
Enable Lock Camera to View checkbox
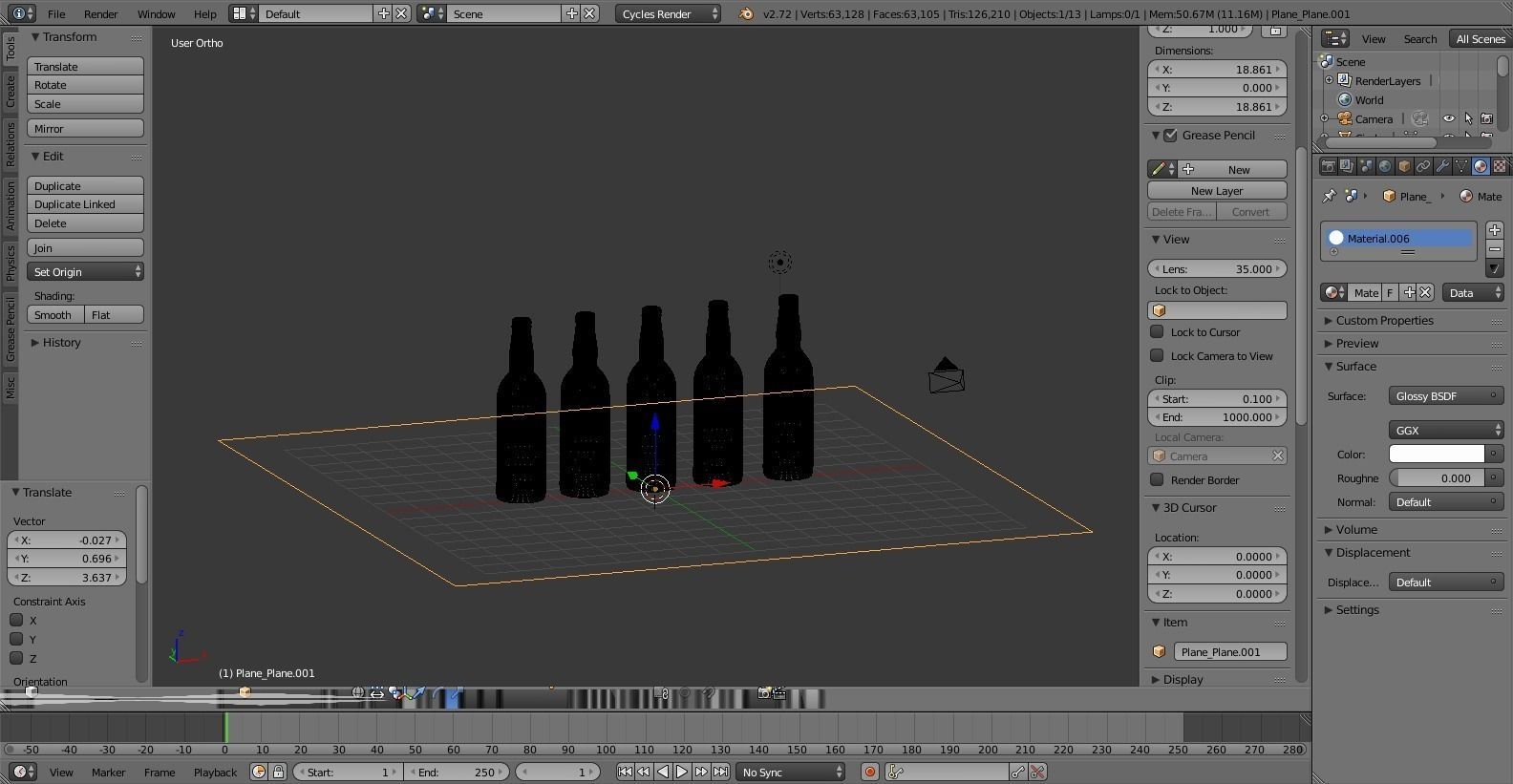1157,355
